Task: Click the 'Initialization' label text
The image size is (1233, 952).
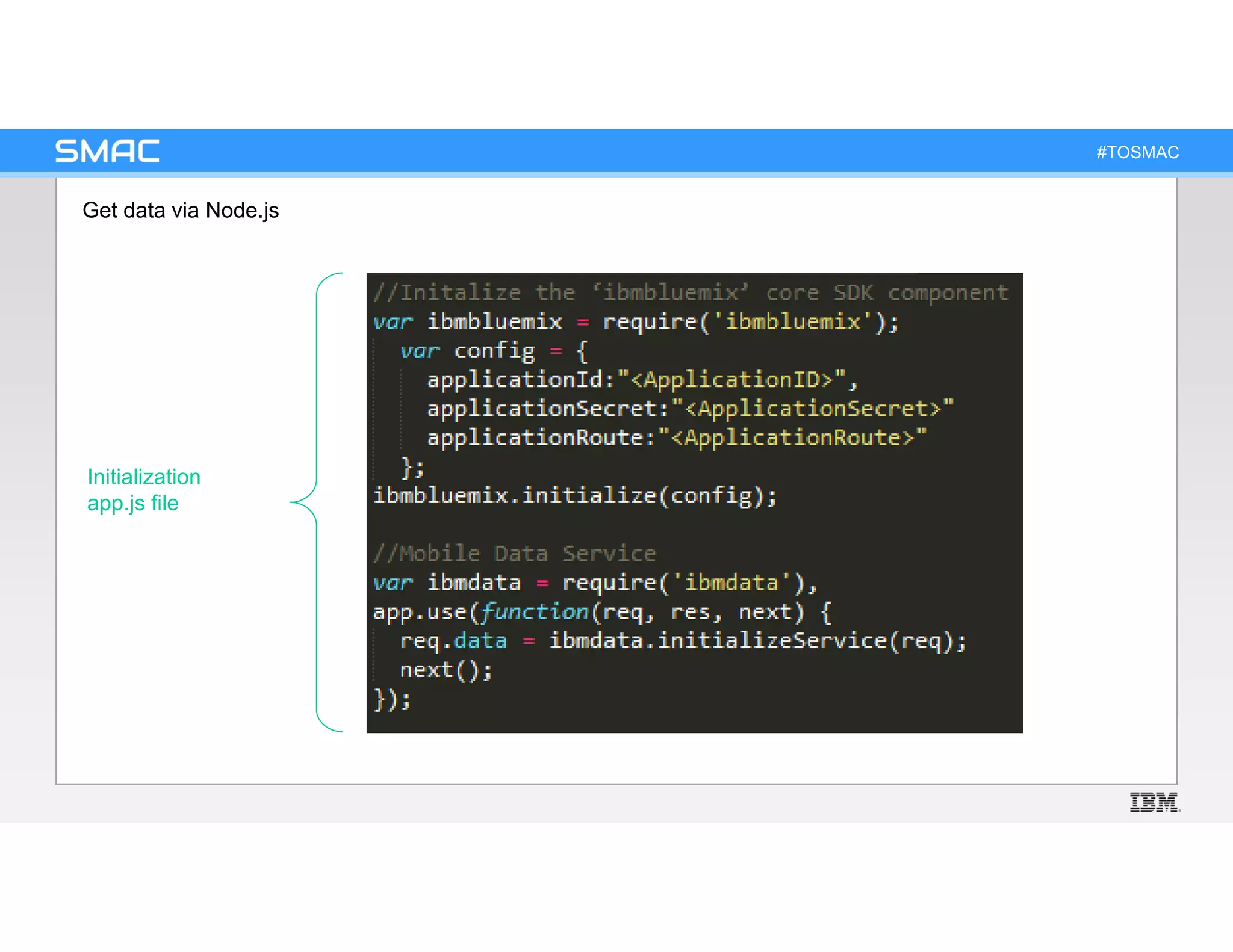Action: click(x=144, y=477)
